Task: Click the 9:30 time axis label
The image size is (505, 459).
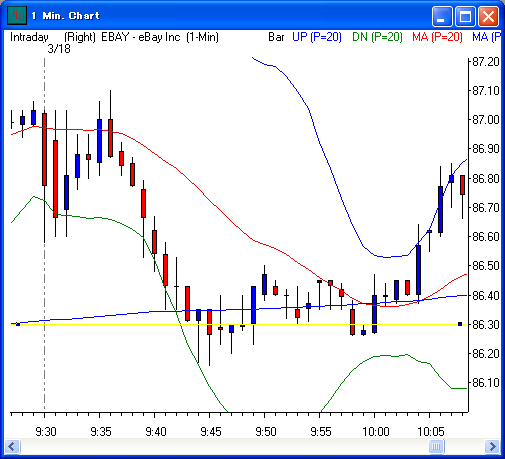Action: [x=46, y=432]
